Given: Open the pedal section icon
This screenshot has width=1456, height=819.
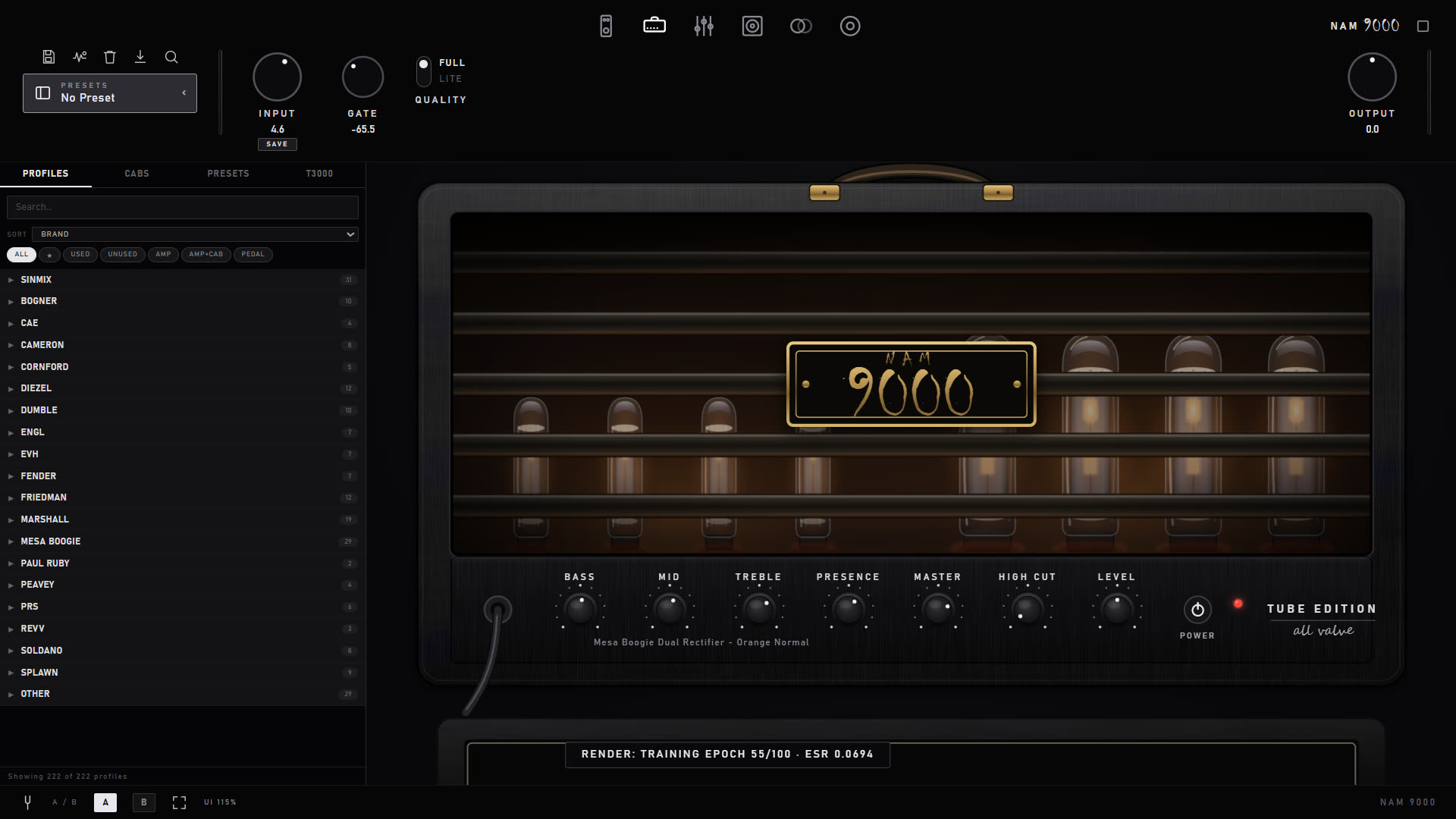Looking at the screenshot, I should pyautogui.click(x=605, y=26).
